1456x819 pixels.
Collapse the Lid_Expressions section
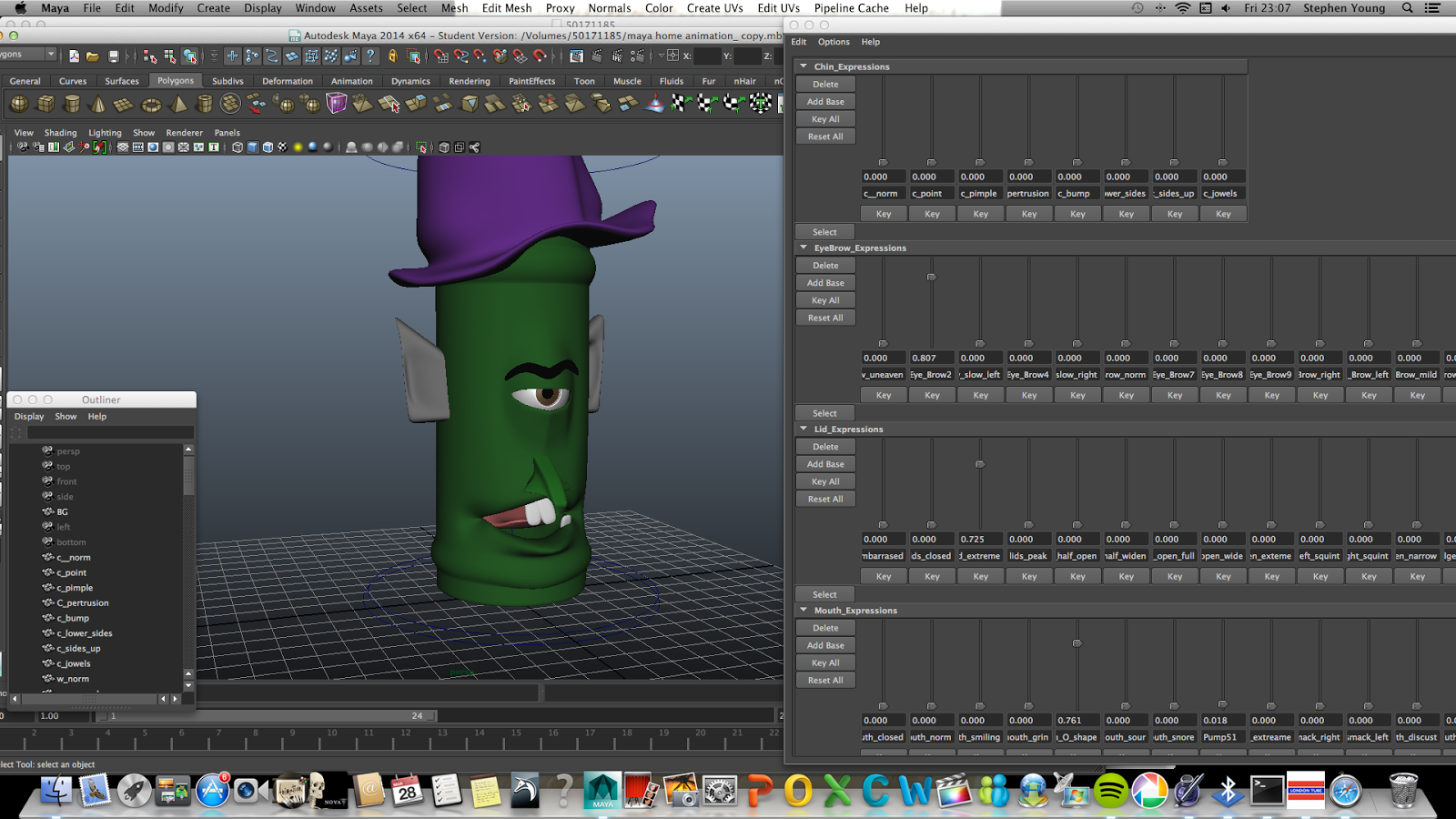click(x=804, y=429)
